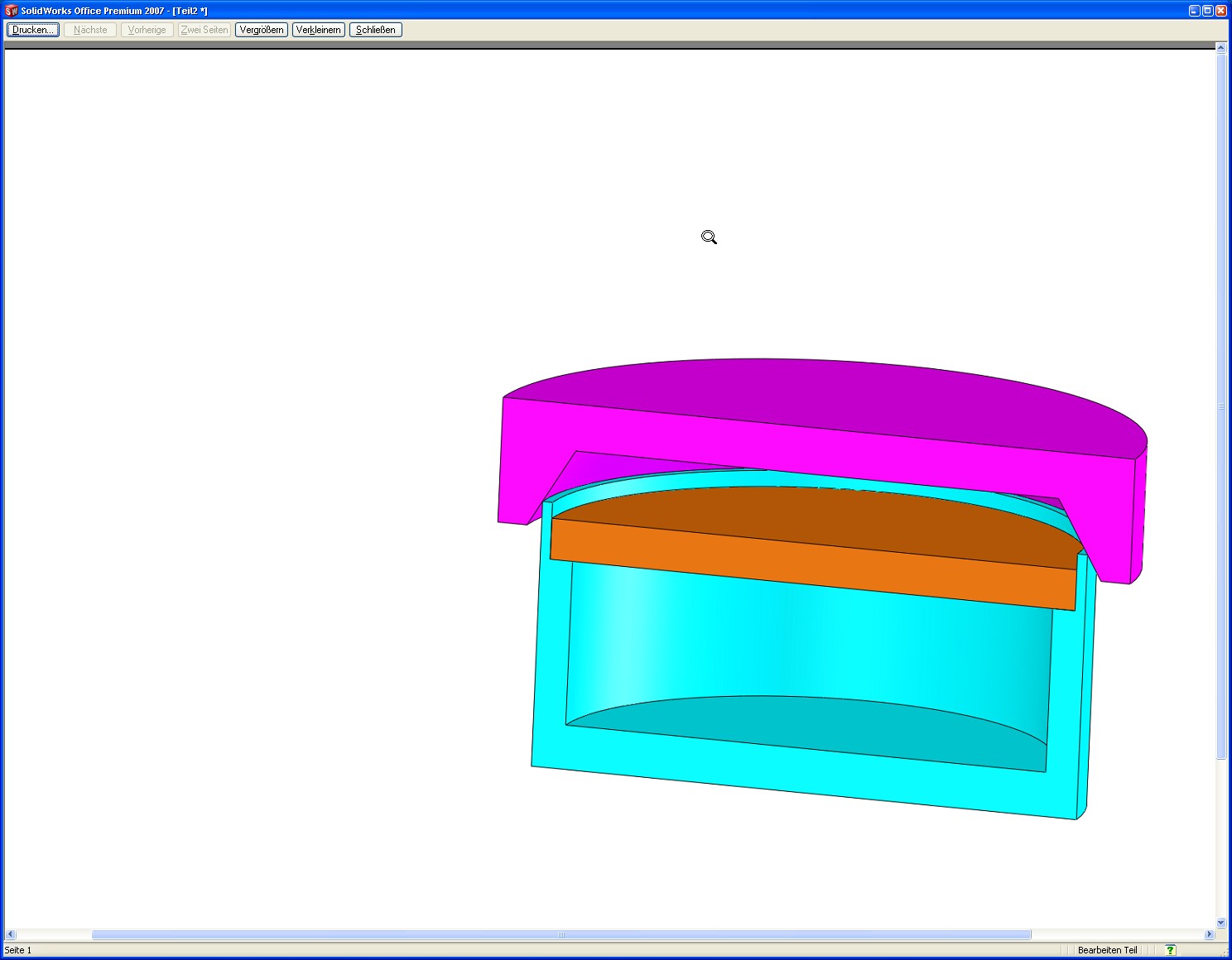This screenshot has width=1232, height=960.
Task: Click the horizontal scrollbar left arrow
Action: pyautogui.click(x=11, y=934)
